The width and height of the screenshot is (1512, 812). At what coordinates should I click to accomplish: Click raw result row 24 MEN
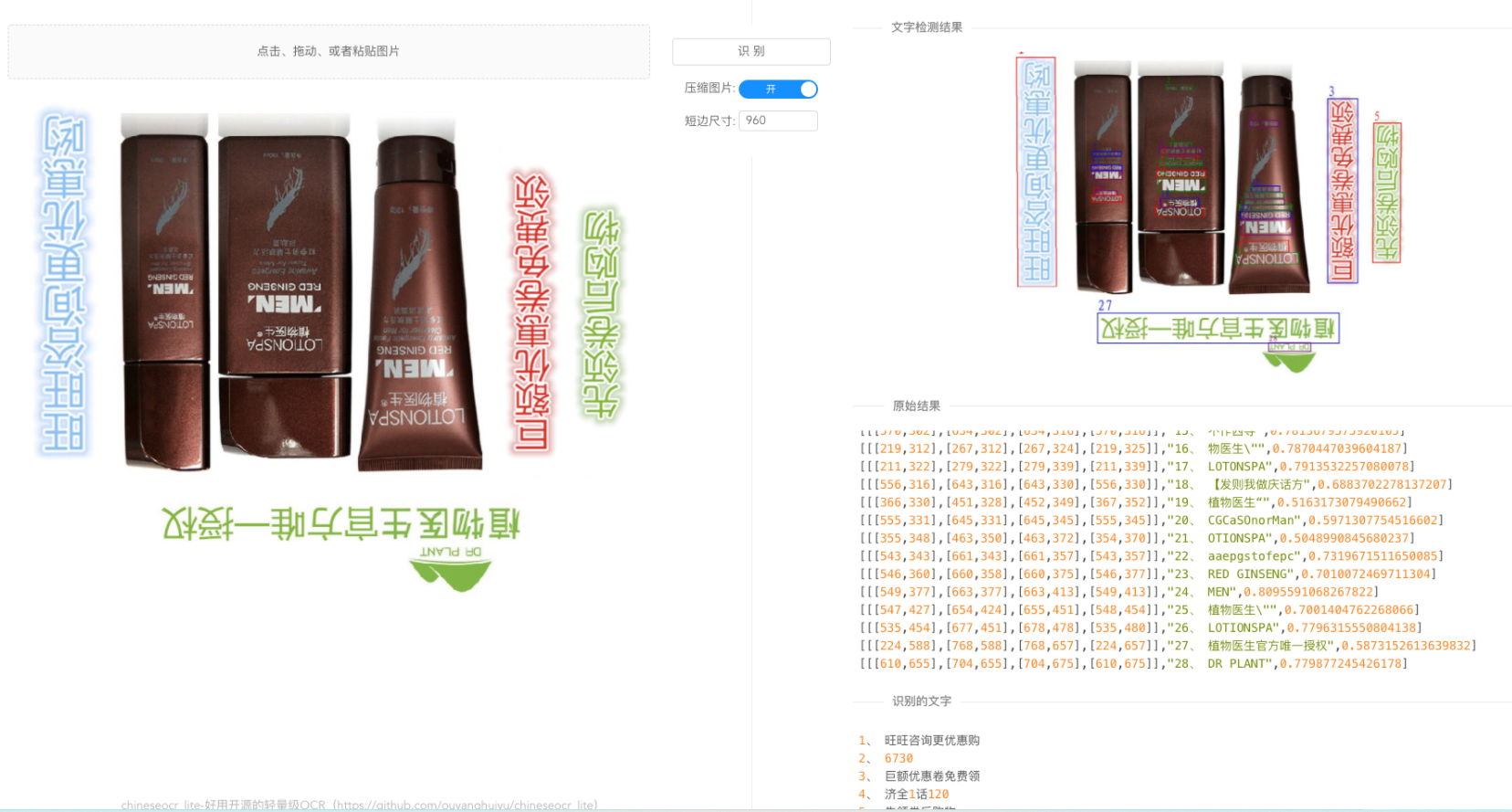click(x=1118, y=592)
